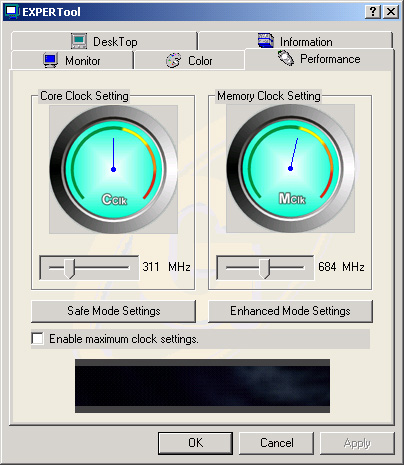Click the dark banner image
This screenshot has width=404, height=465.
click(202, 386)
